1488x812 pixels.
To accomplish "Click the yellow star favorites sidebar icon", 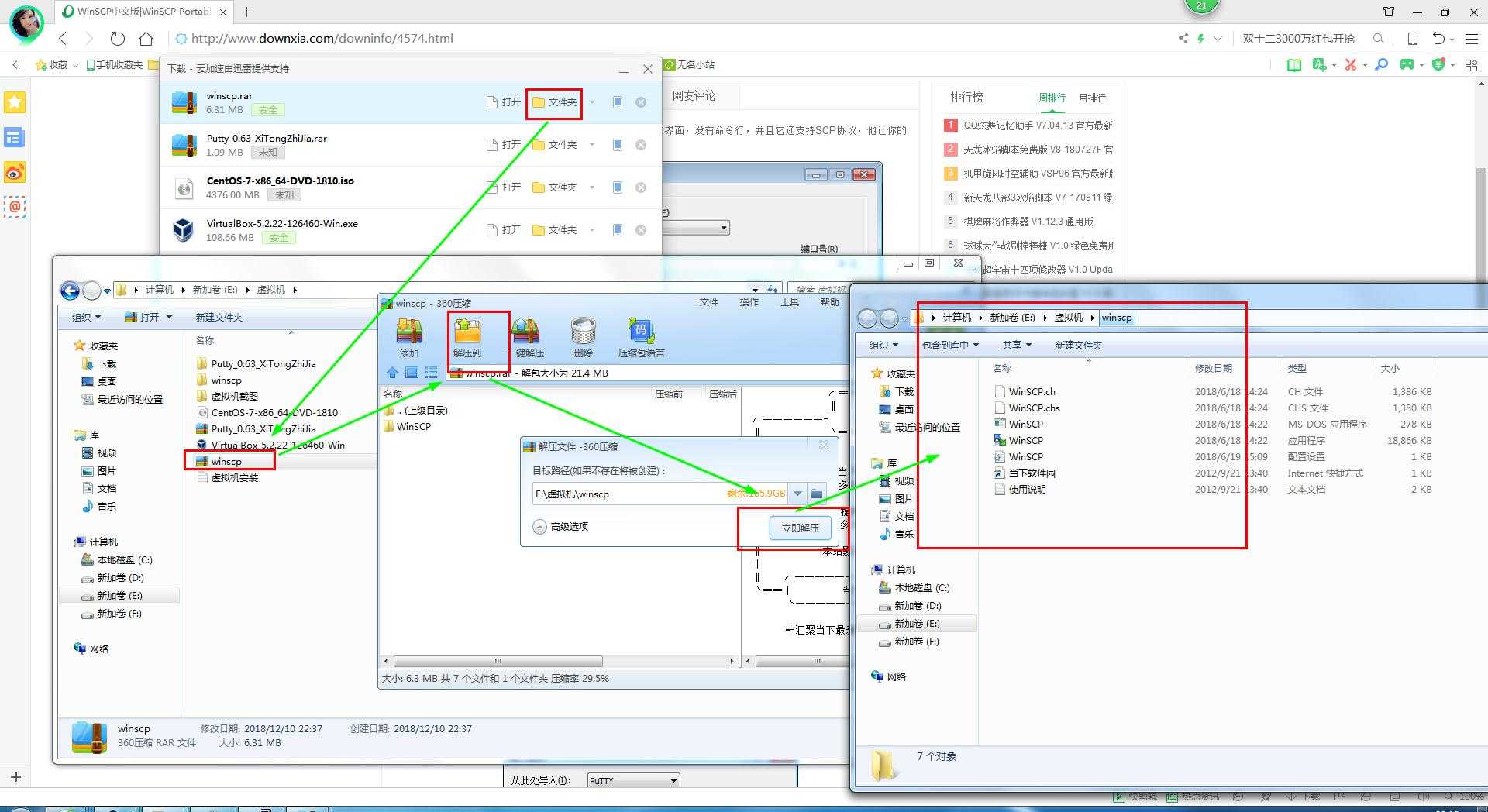I will tap(15, 102).
